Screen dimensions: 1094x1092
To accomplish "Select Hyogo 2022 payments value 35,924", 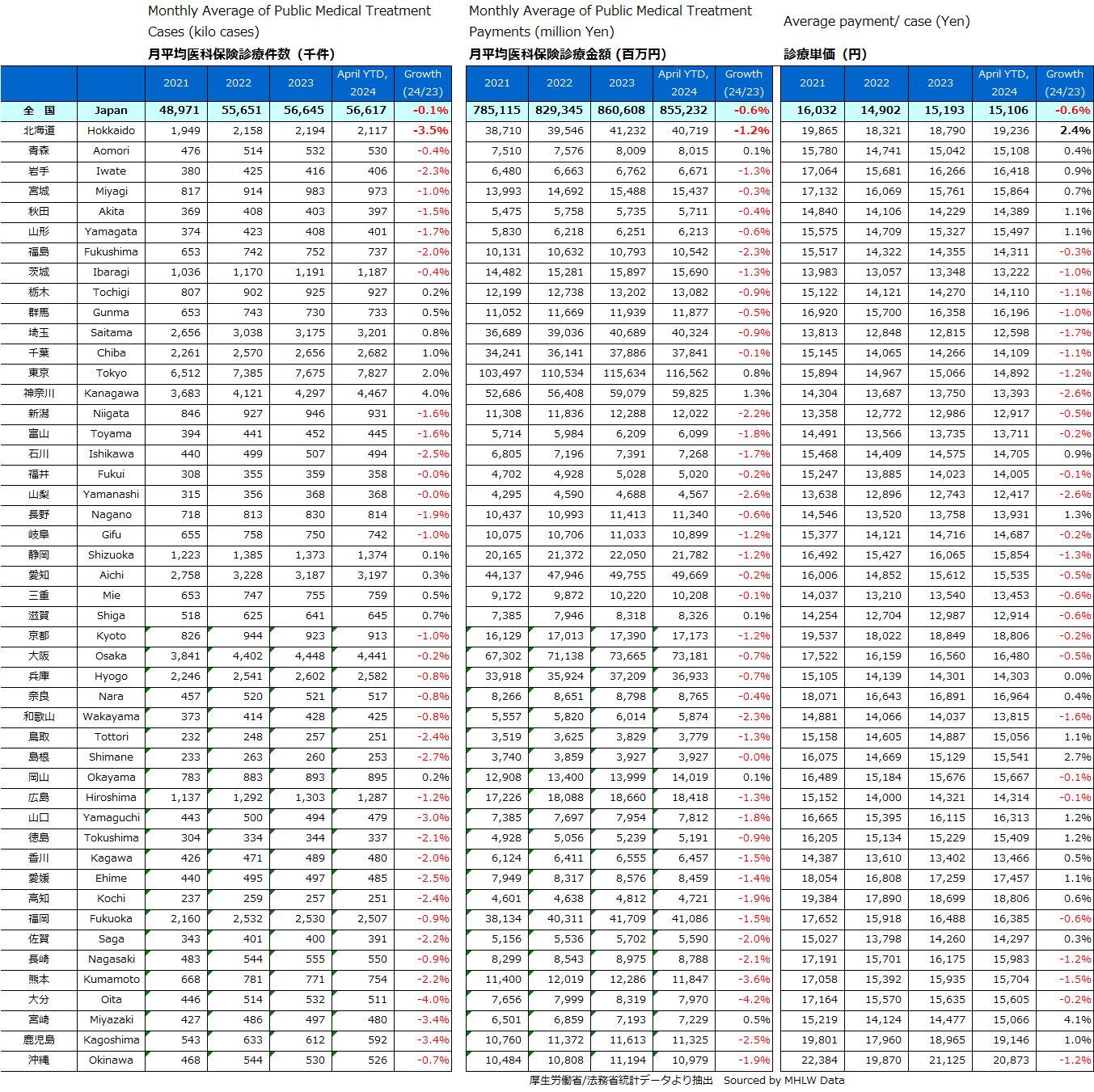I will (559, 677).
